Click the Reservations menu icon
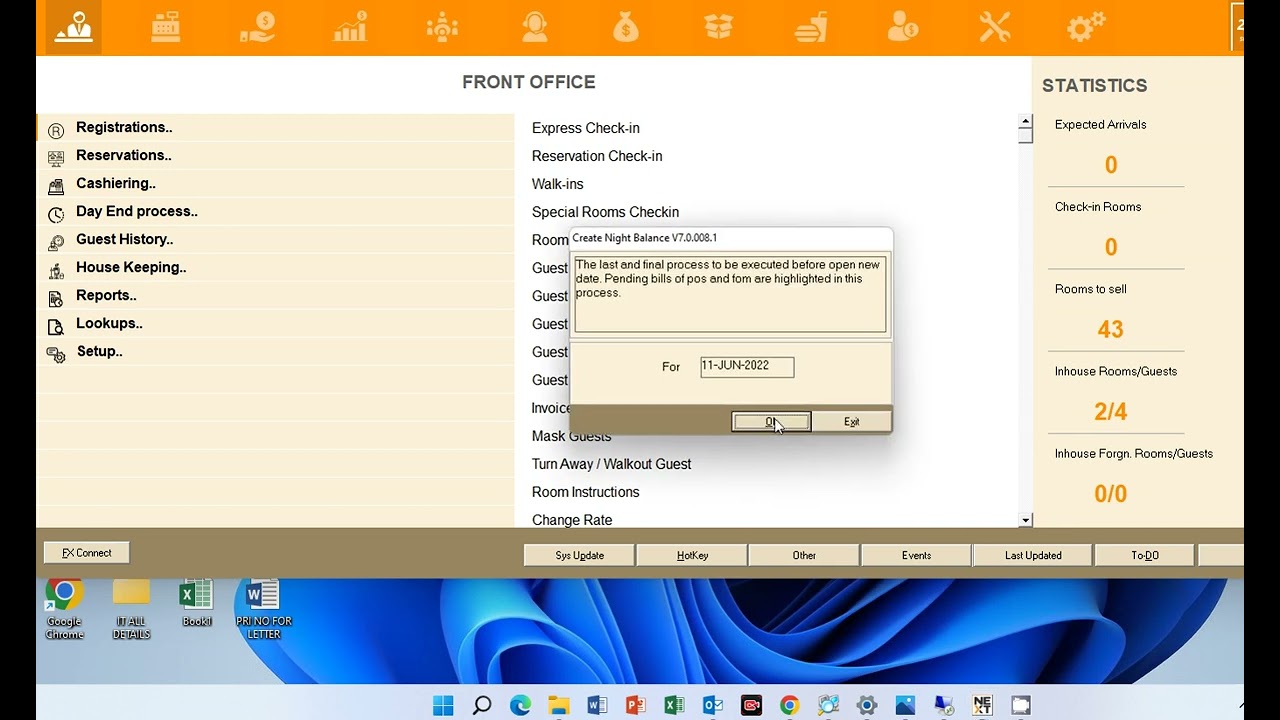Image resolution: width=1280 pixels, height=720 pixels. [56, 158]
